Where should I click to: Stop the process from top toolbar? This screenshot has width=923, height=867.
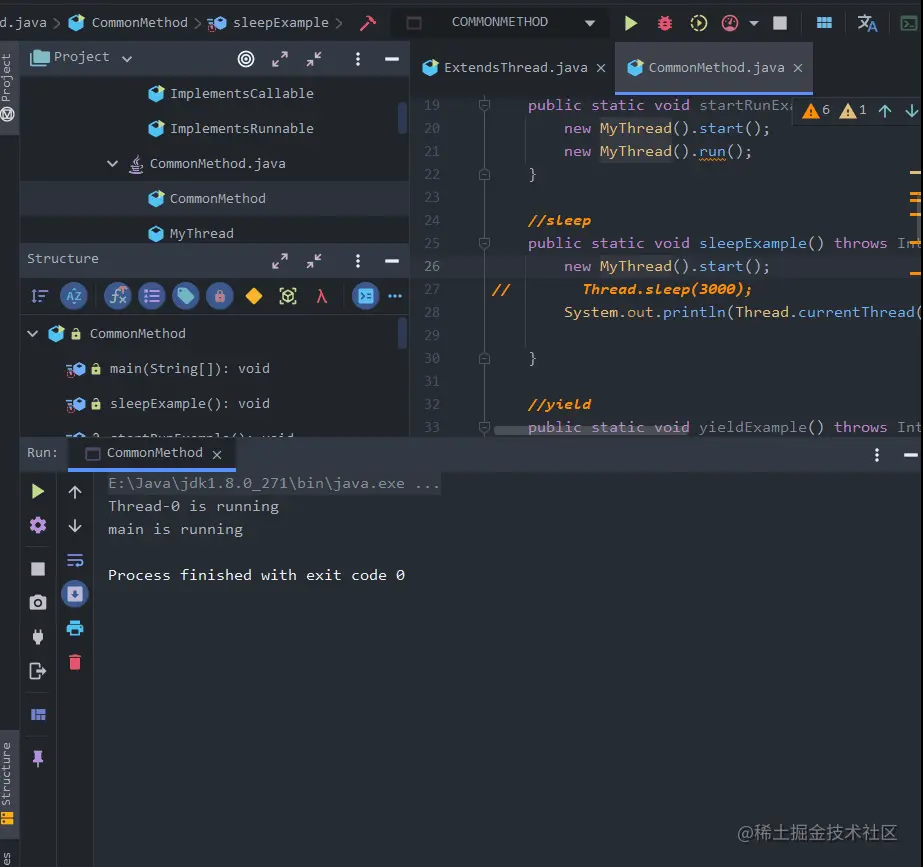tap(780, 23)
